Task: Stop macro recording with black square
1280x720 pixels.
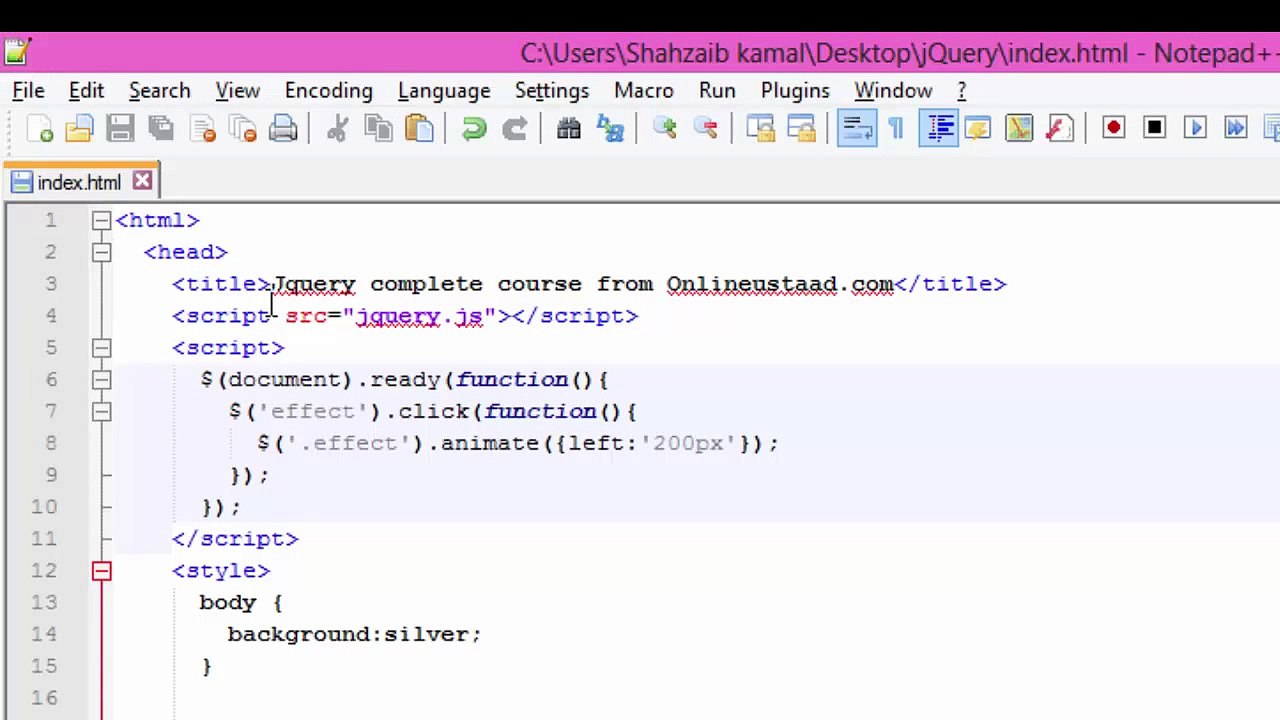Action: [1155, 128]
